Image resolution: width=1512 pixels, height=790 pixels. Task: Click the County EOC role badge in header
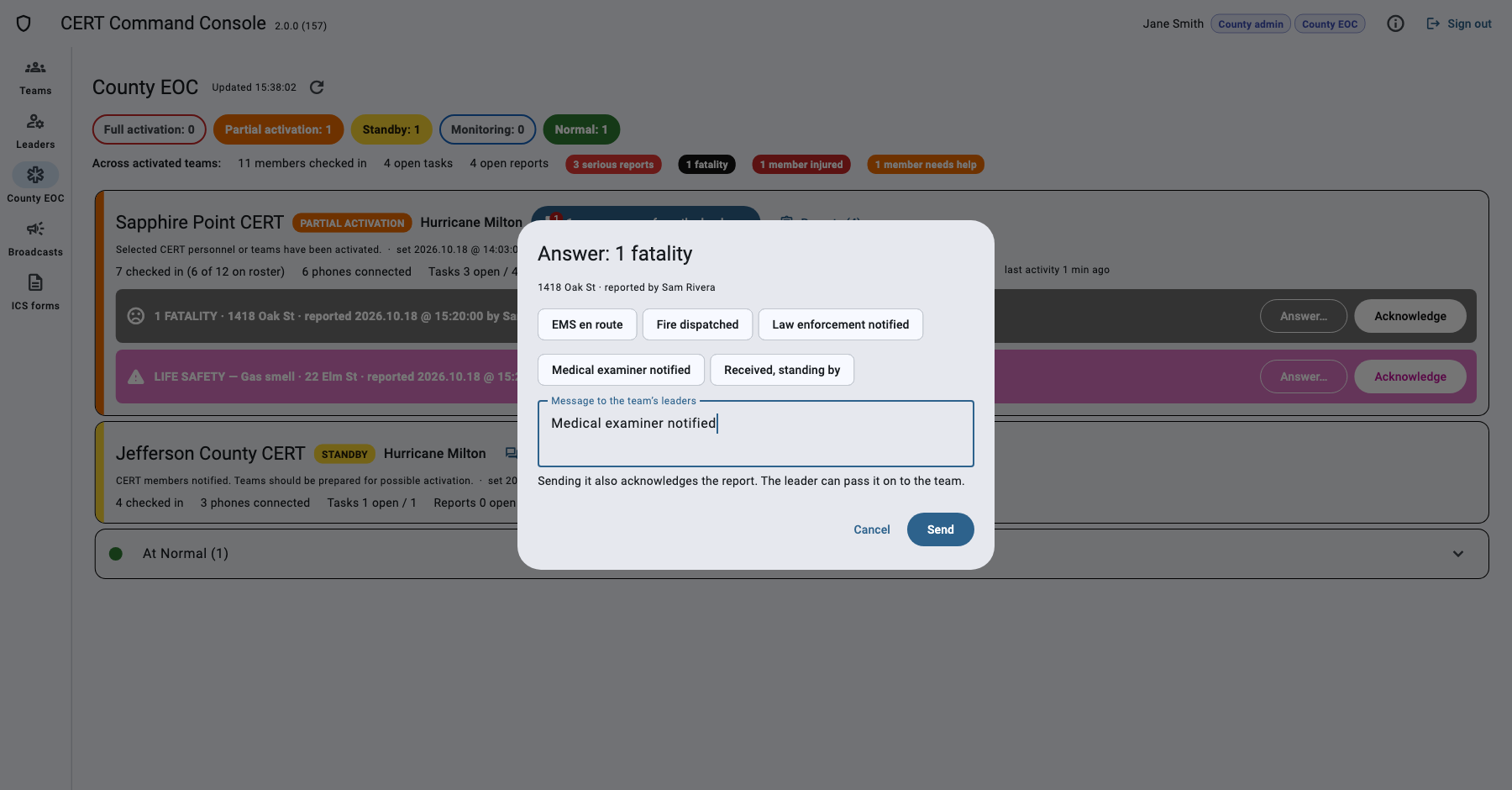pos(1330,24)
